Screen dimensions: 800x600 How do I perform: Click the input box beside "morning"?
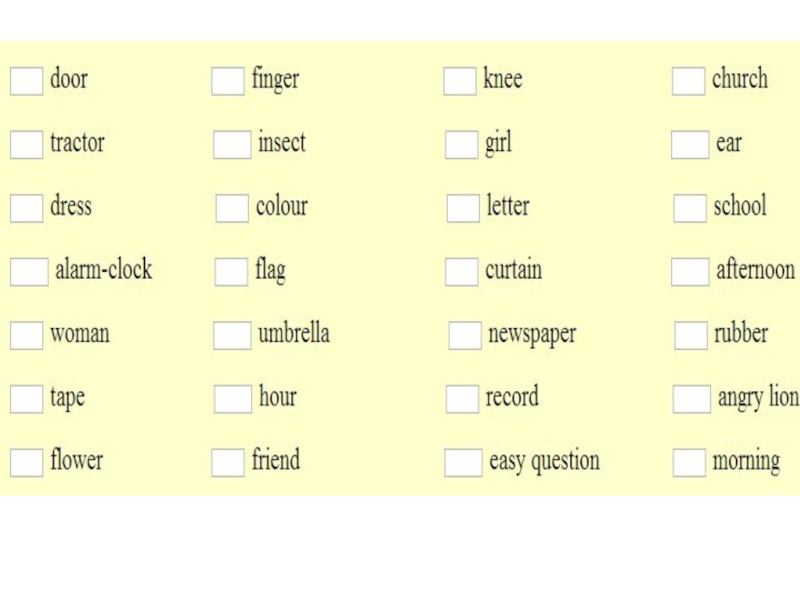point(688,463)
